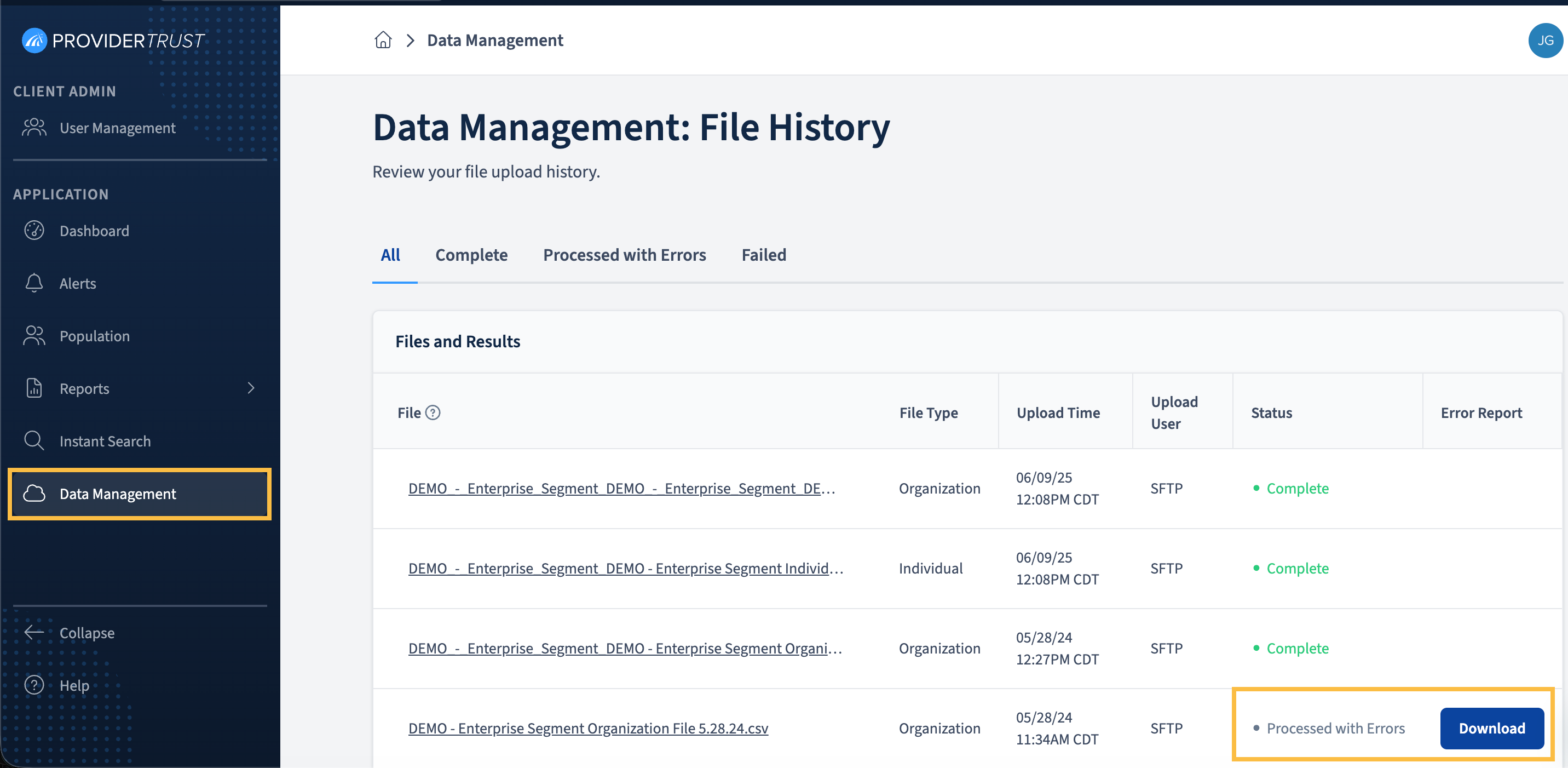This screenshot has width=1568, height=768.
Task: Click the Upload User column header
Action: (1174, 412)
